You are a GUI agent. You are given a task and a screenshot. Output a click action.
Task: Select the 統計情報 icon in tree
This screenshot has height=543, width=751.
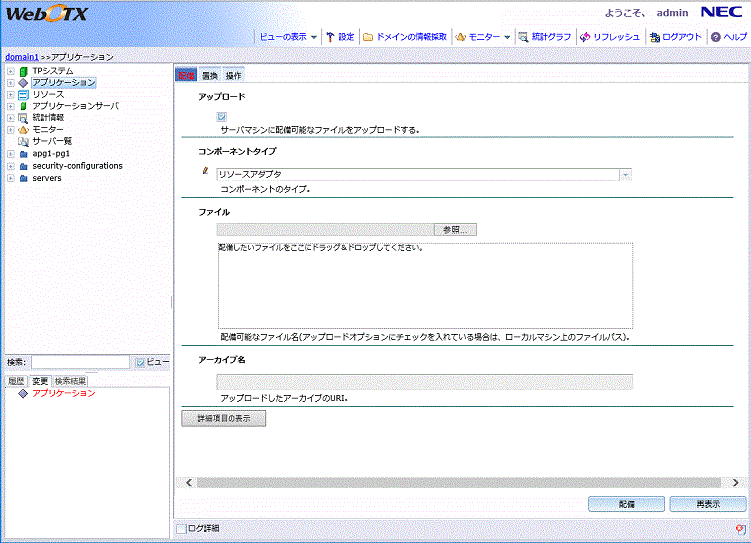tap(23, 117)
